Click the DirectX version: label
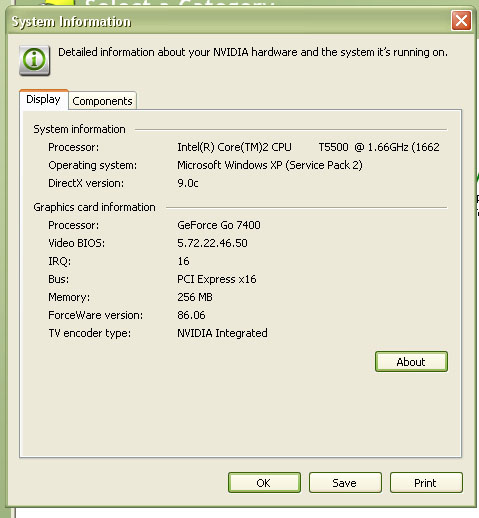Viewport: 479px width, 518px height. [86, 183]
